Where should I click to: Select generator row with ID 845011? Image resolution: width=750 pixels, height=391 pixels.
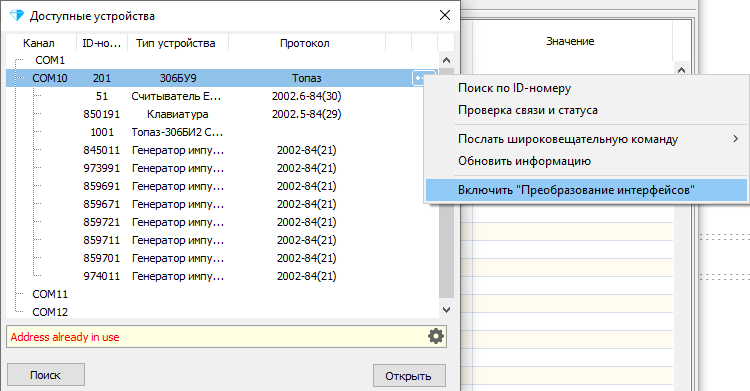pyautogui.click(x=222, y=150)
